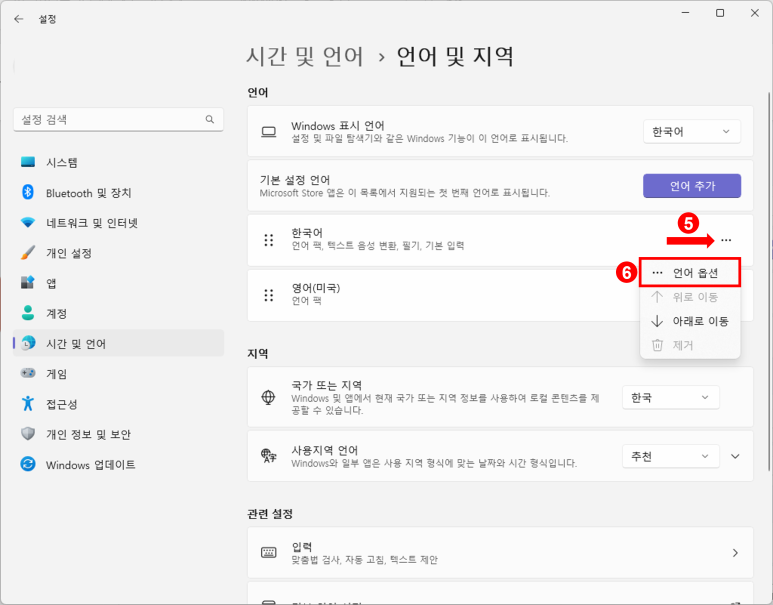Go to 시간 및 언어 breadcrumb
Viewport: 773px width, 605px height.
[305, 56]
